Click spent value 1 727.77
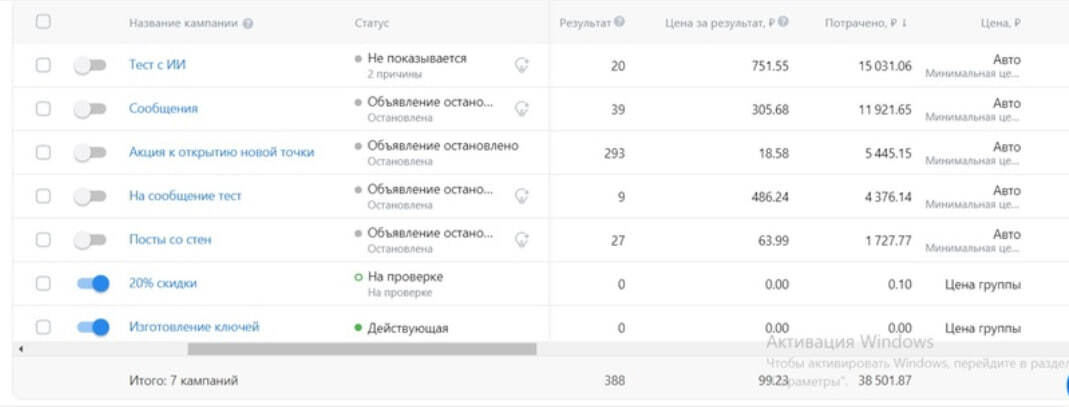The height and width of the screenshot is (407, 1069). (888, 241)
